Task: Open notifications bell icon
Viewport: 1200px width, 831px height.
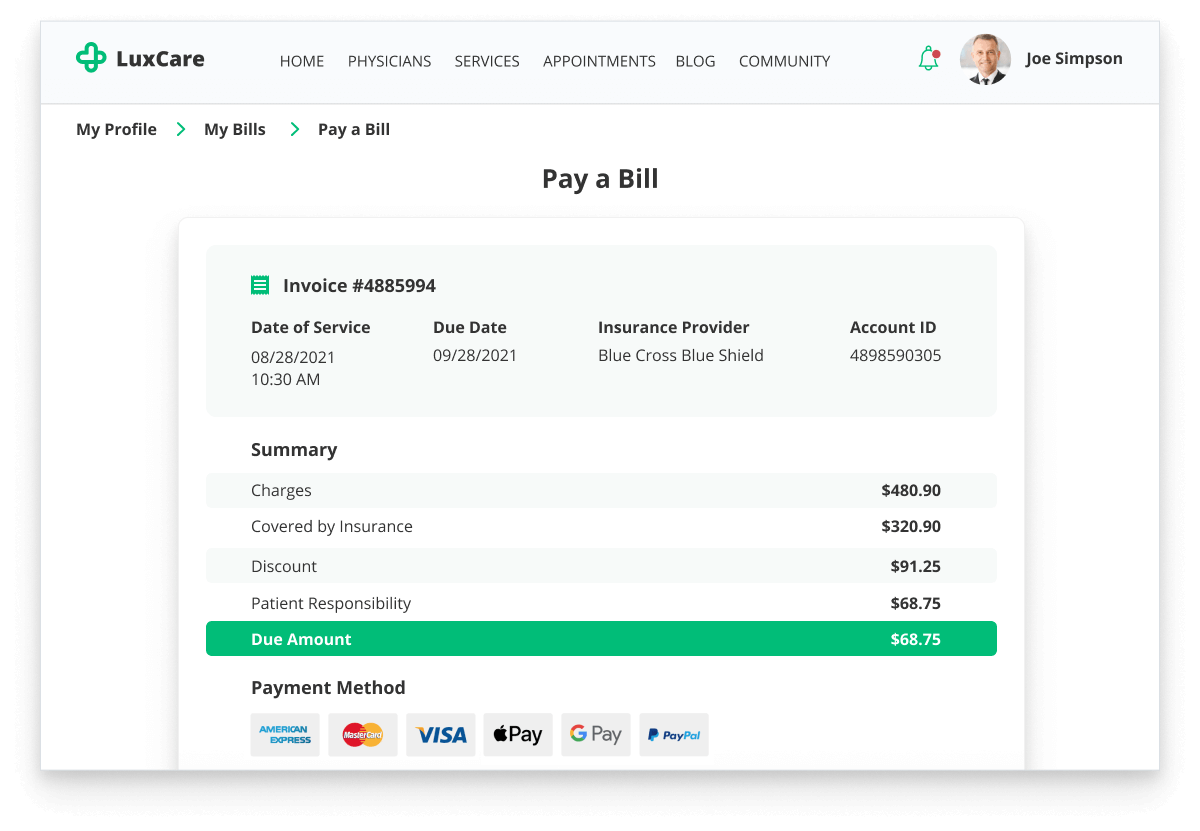Action: click(929, 59)
